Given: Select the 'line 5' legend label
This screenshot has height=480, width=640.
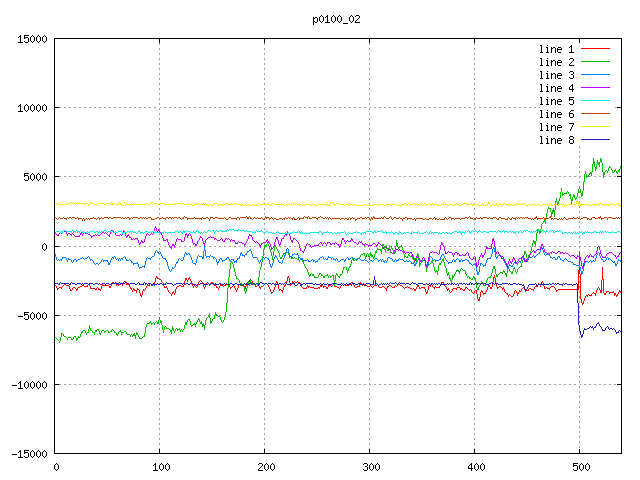Looking at the screenshot, I should pyautogui.click(x=556, y=101).
